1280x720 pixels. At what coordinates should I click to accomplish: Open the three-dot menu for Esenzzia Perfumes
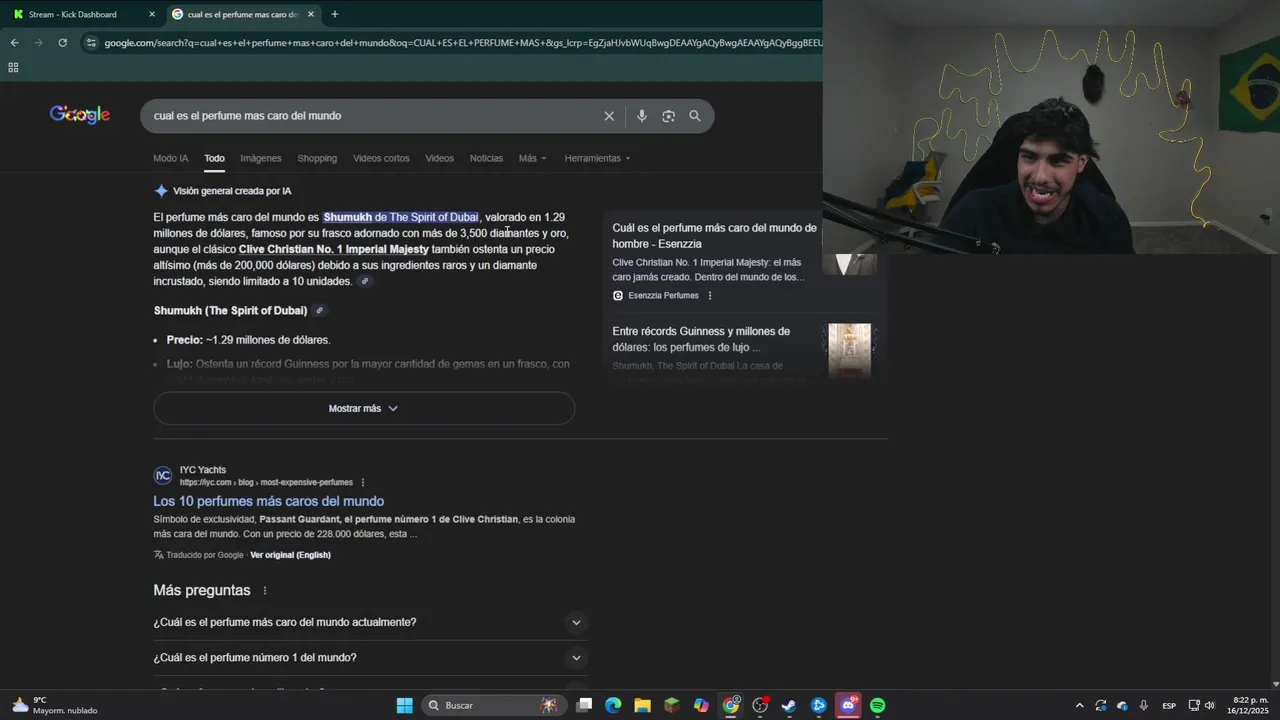pos(710,296)
